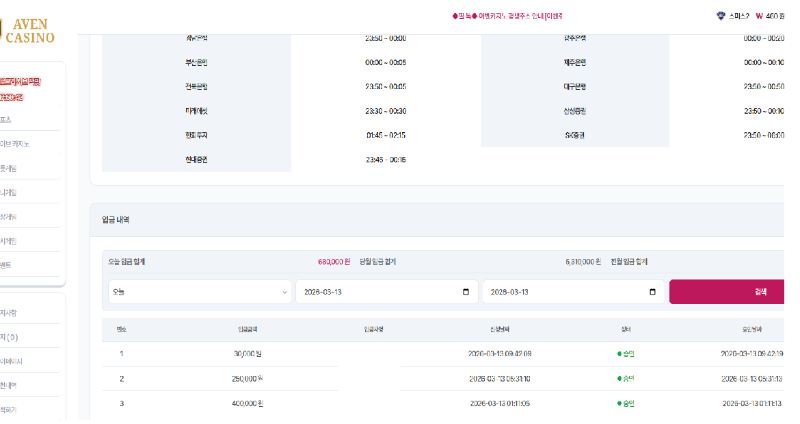Click the Aven Casino logo
Screen dimensions: 800x424
coord(28,31)
